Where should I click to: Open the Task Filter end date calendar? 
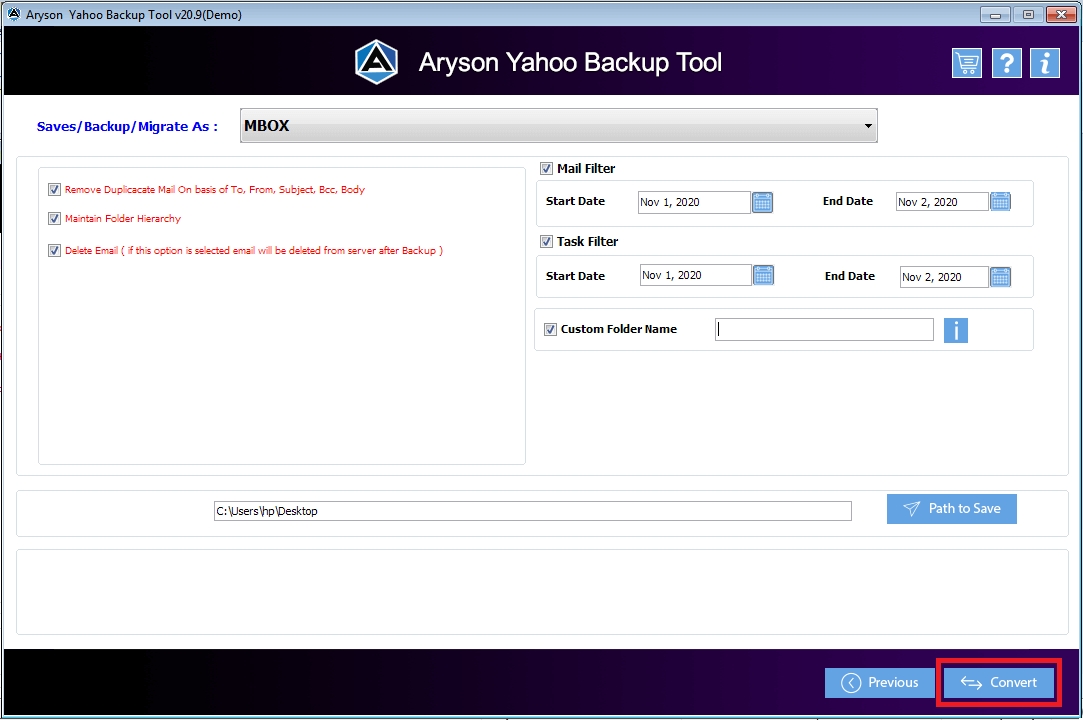(x=1000, y=276)
